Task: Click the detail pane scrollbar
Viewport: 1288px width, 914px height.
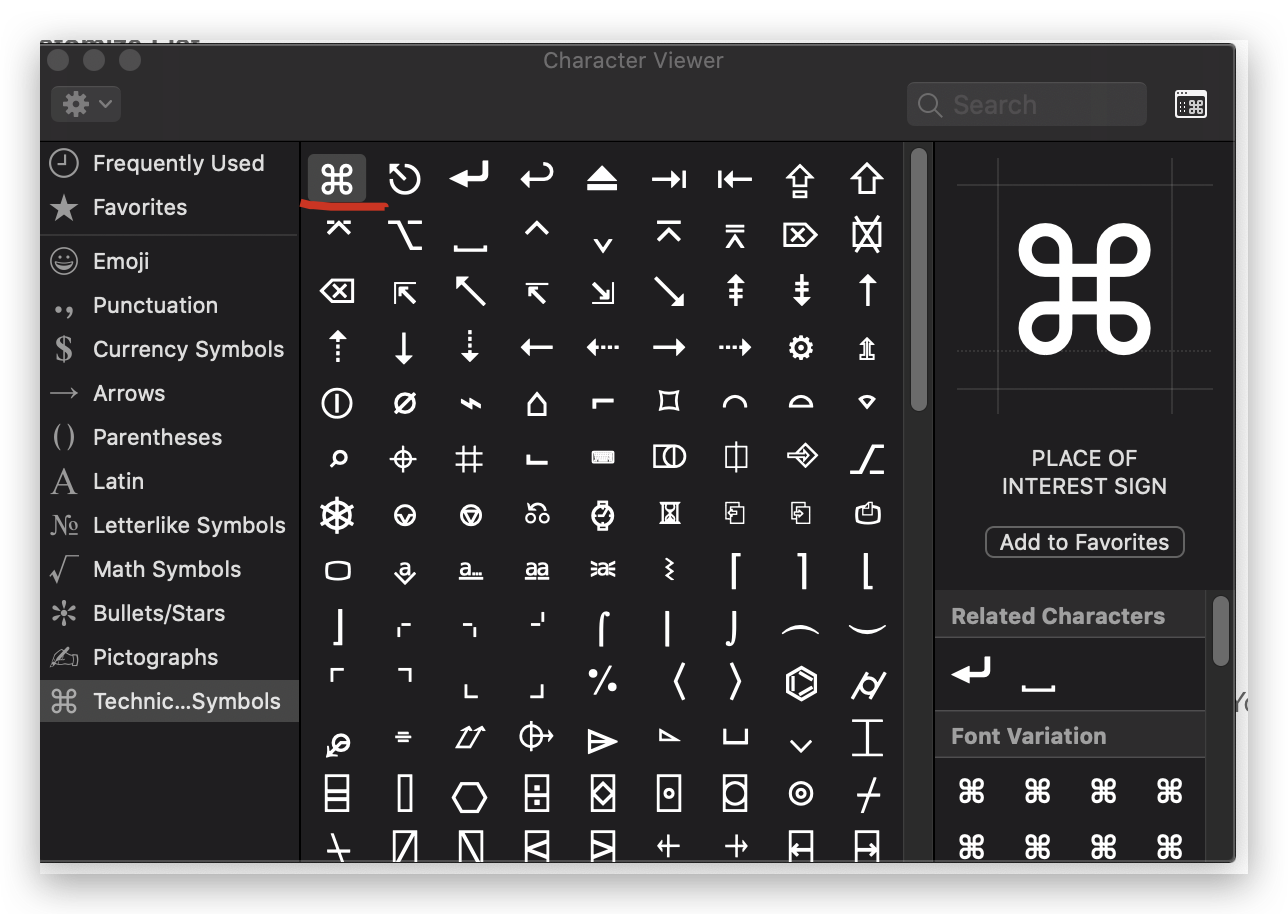Action: pyautogui.click(x=1220, y=631)
